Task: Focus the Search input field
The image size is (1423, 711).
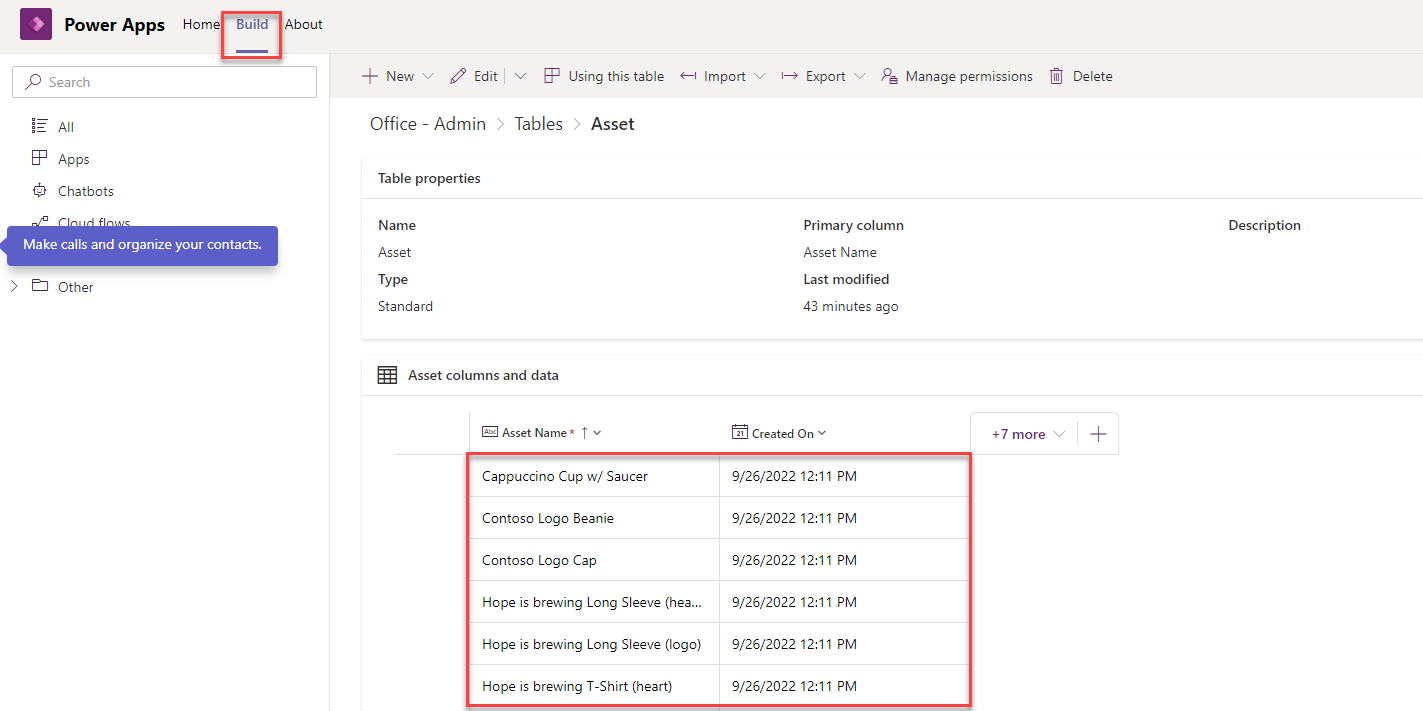Action: tap(164, 82)
